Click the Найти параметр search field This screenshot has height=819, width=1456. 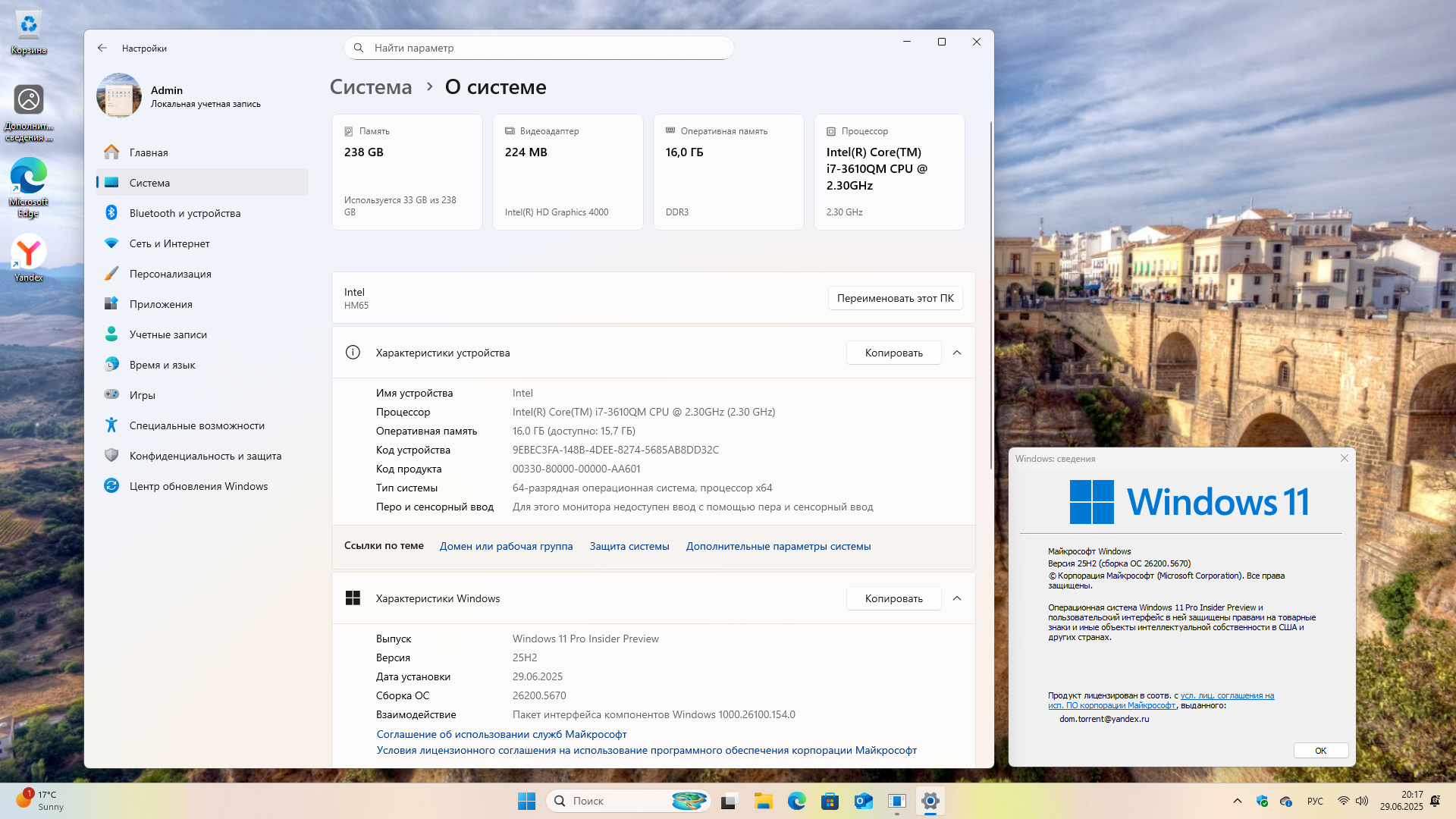[x=538, y=48]
